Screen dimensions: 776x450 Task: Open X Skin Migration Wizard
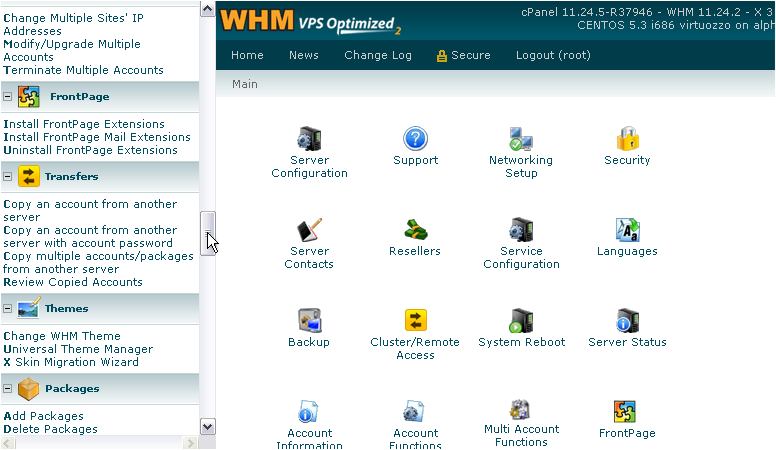tap(71, 362)
